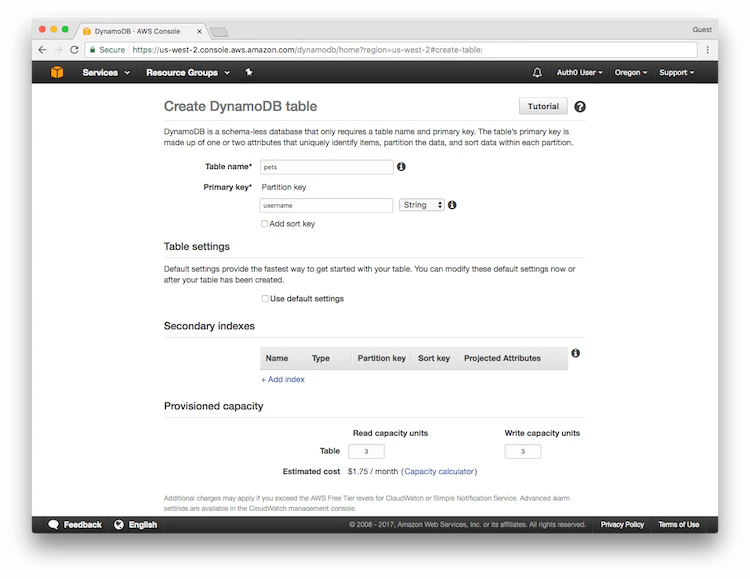This screenshot has width=750, height=579.
Task: Click the Tutorial button
Action: click(543, 106)
